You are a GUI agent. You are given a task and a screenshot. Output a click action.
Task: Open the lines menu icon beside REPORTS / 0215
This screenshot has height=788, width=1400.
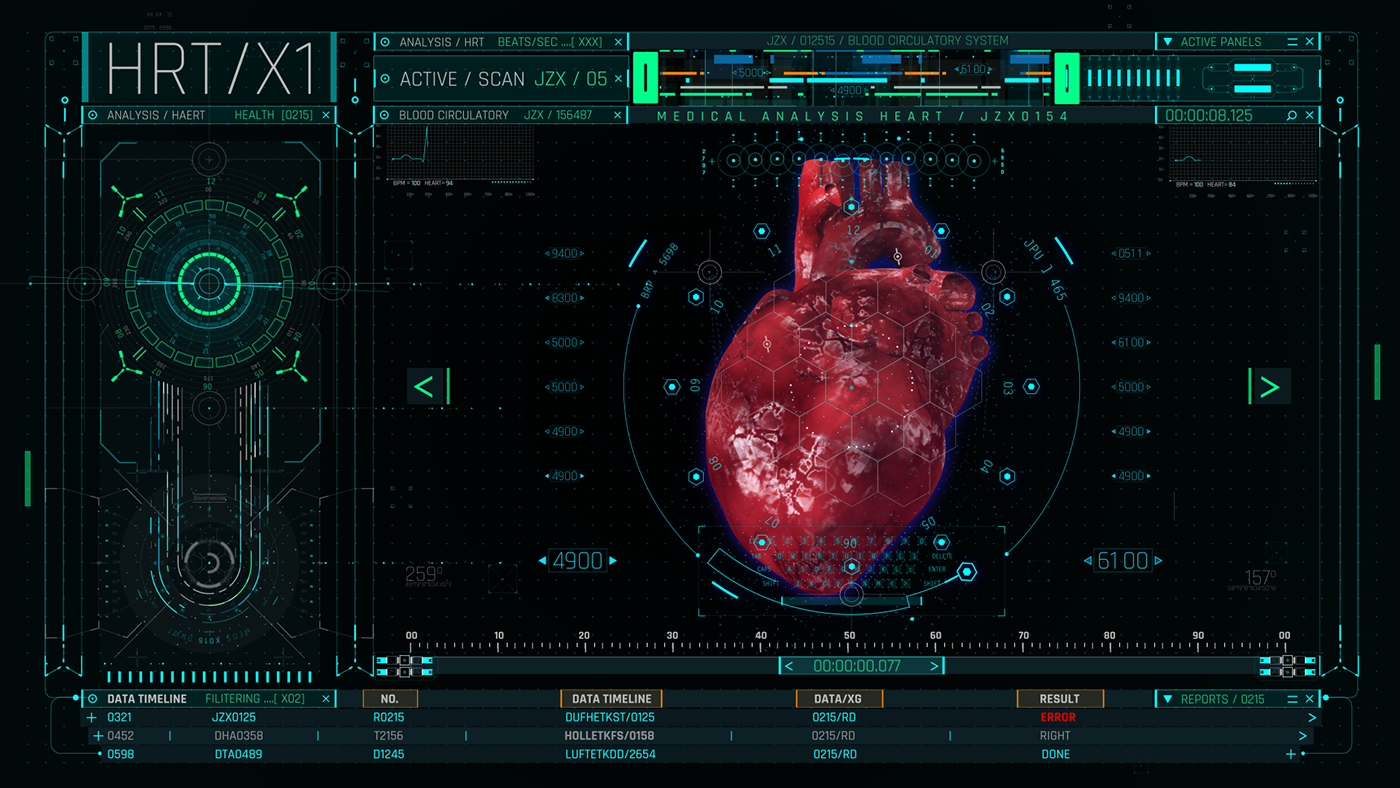[1292, 699]
